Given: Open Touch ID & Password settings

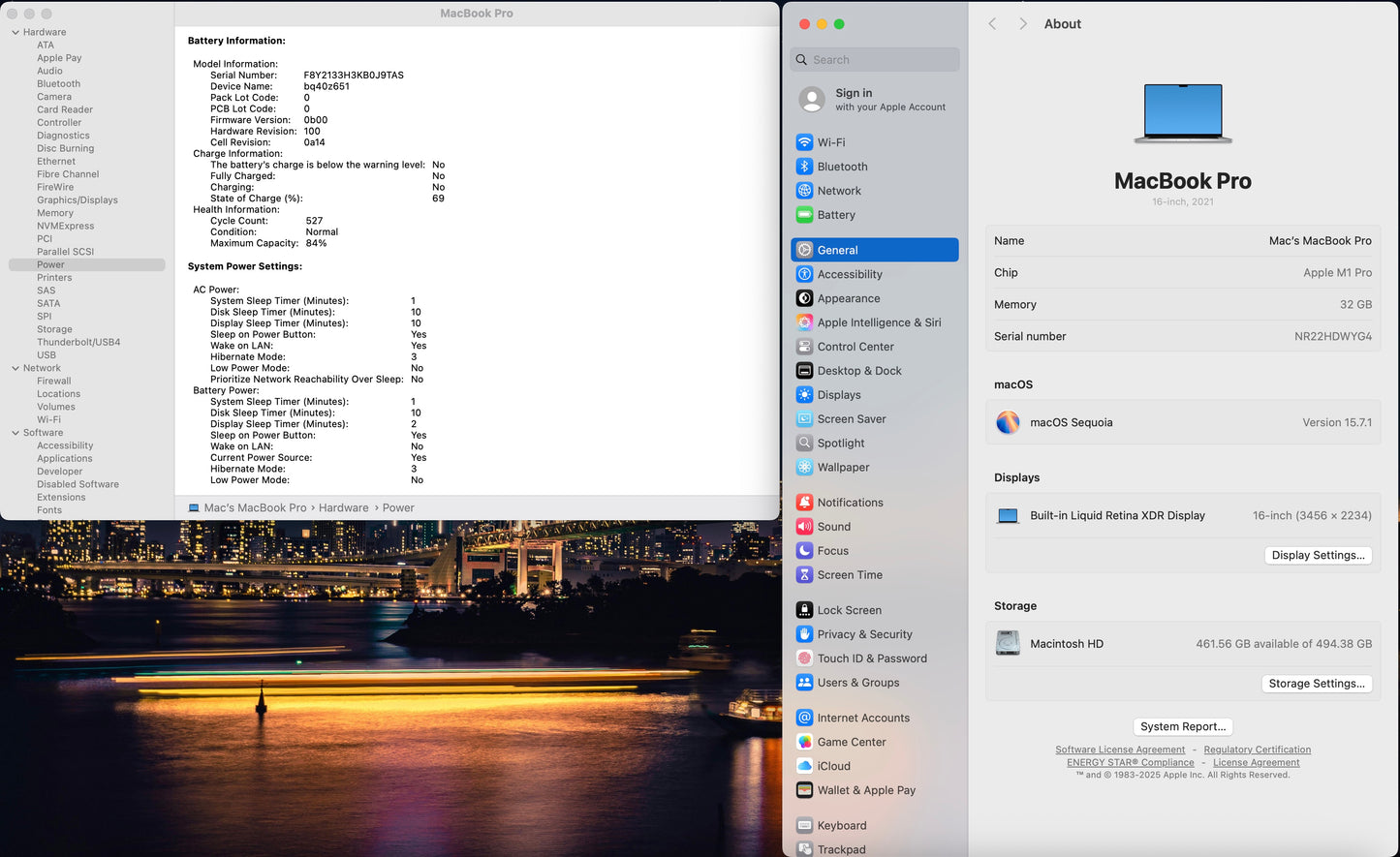Looking at the screenshot, I should (x=871, y=658).
